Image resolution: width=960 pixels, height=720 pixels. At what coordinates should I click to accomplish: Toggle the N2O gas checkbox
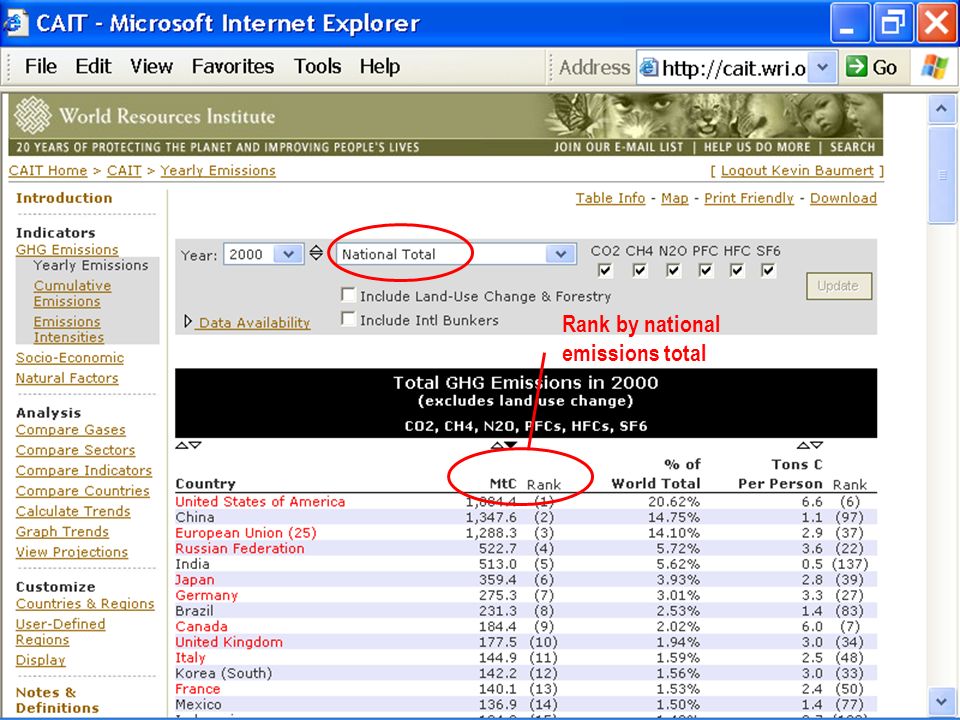(673, 270)
